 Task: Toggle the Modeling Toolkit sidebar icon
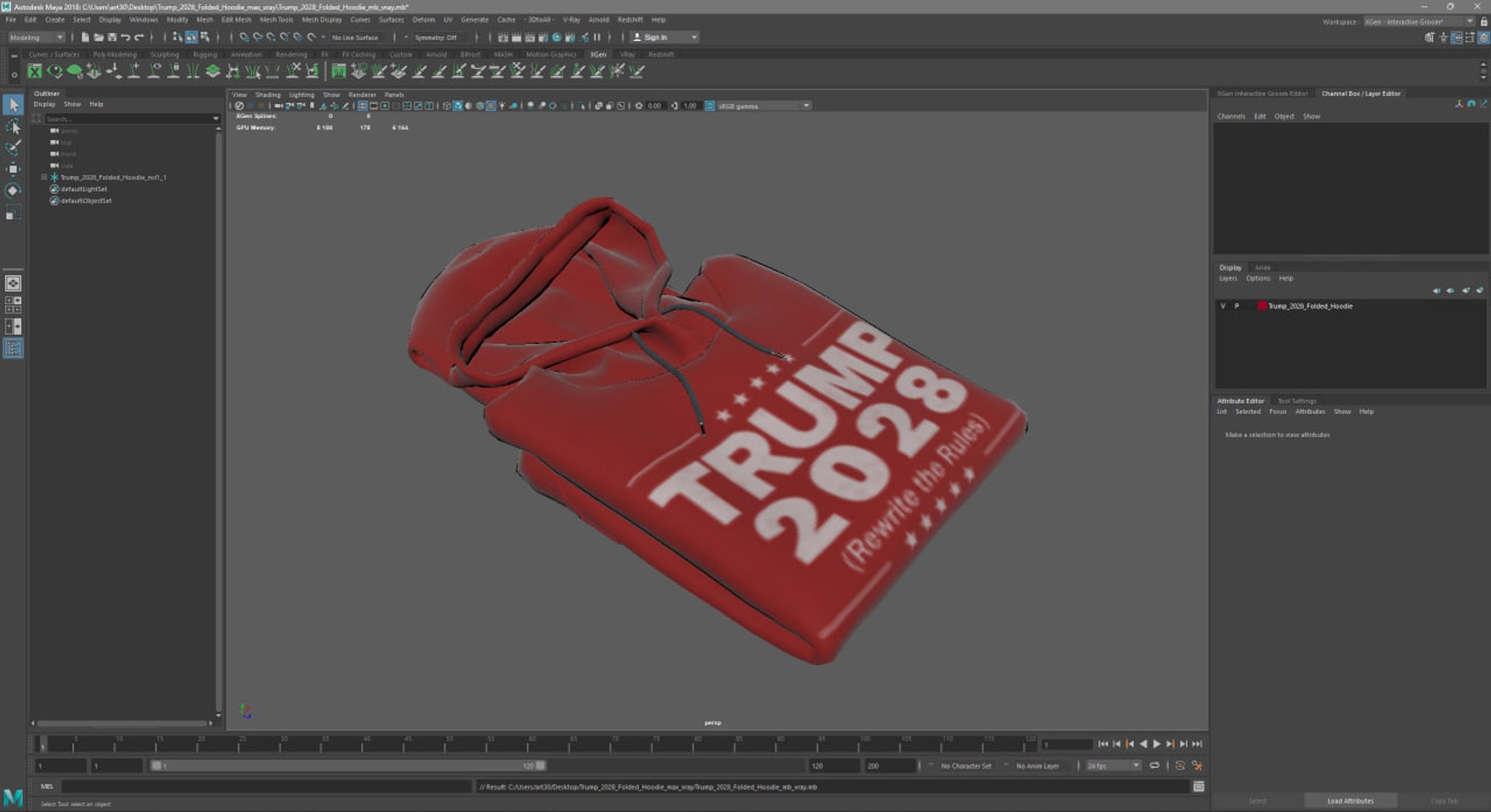pyautogui.click(x=1430, y=37)
